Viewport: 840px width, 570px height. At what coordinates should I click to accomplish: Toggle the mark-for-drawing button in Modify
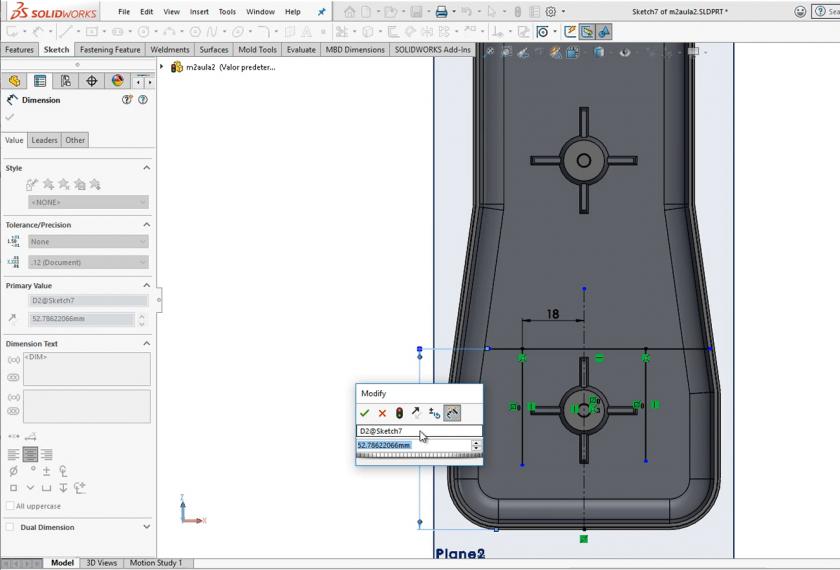pos(452,413)
